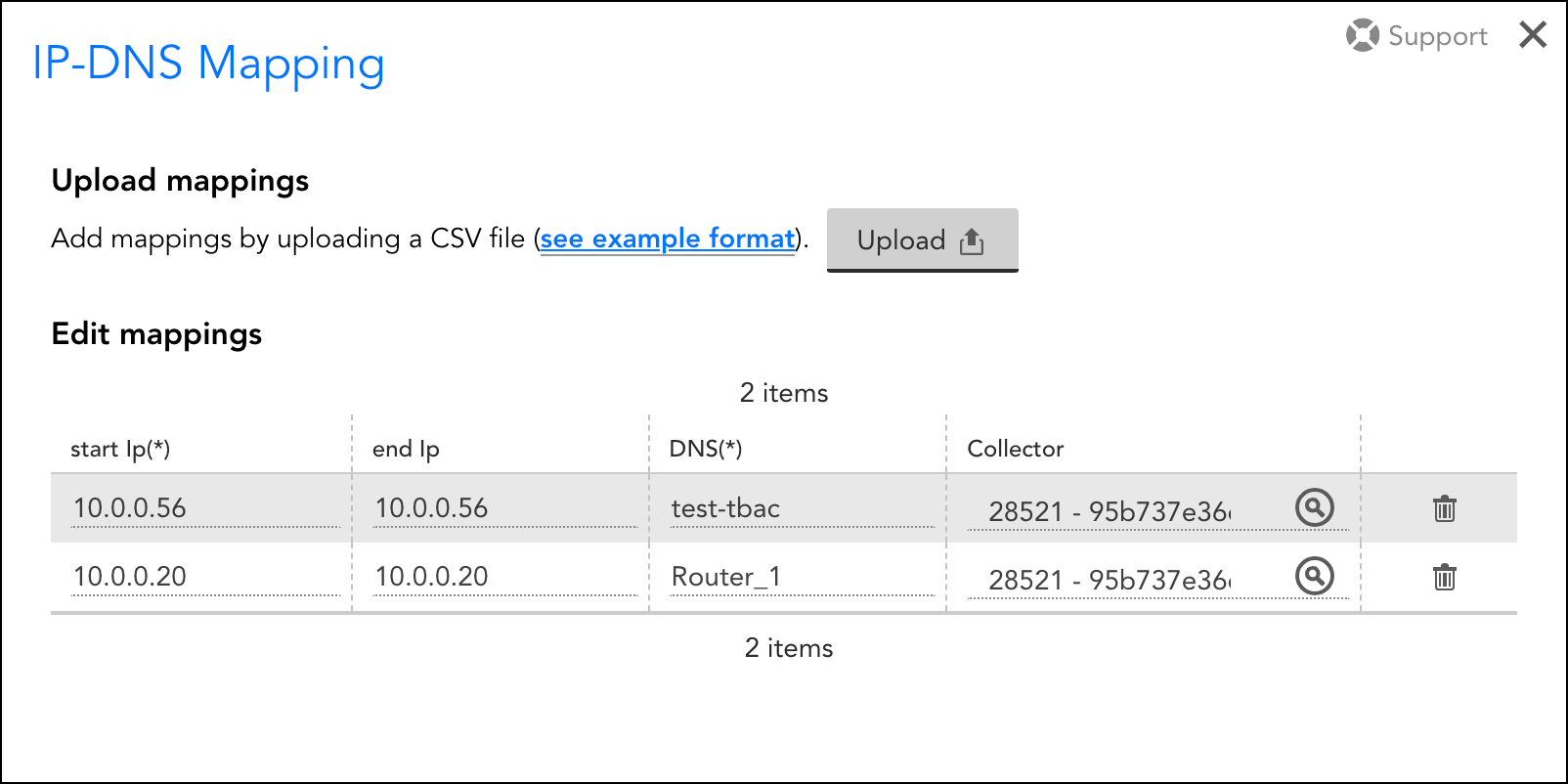Open the see example format link

click(x=669, y=239)
